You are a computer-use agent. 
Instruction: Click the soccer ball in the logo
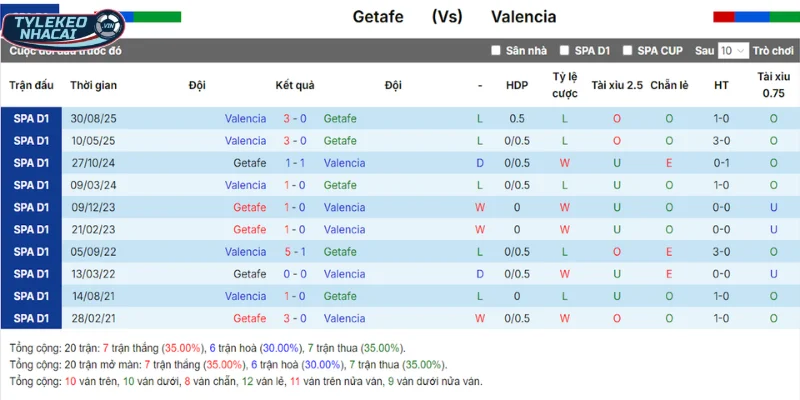click(x=109, y=18)
